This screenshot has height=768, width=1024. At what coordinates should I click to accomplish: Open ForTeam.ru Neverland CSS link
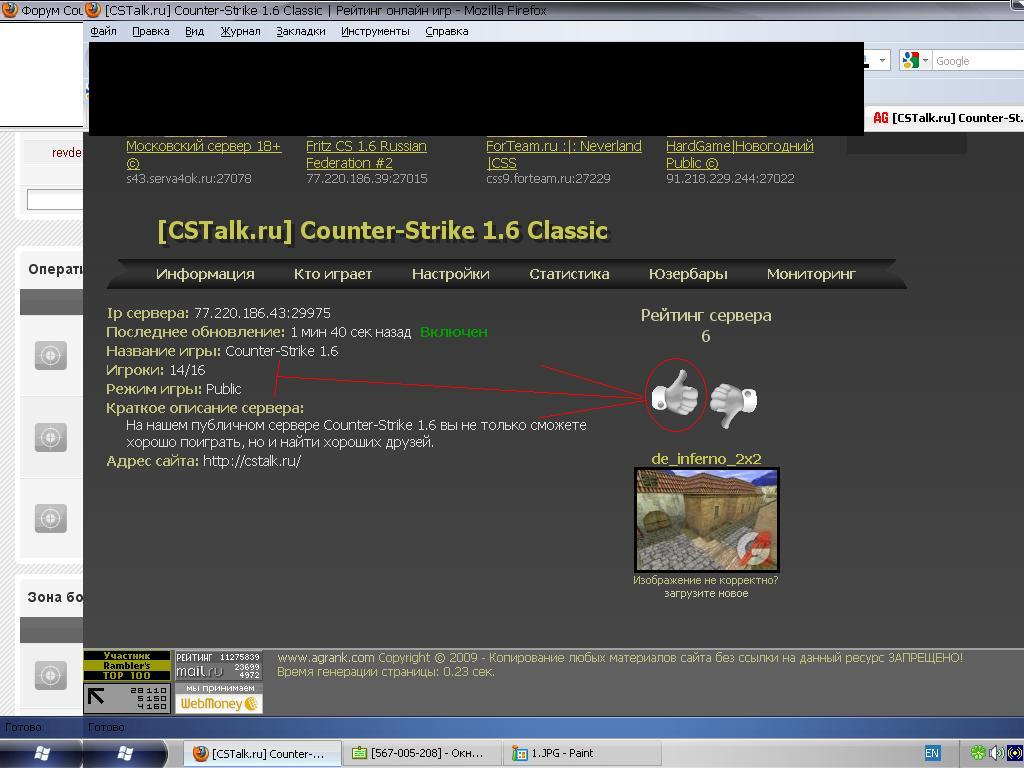pyautogui.click(x=564, y=154)
